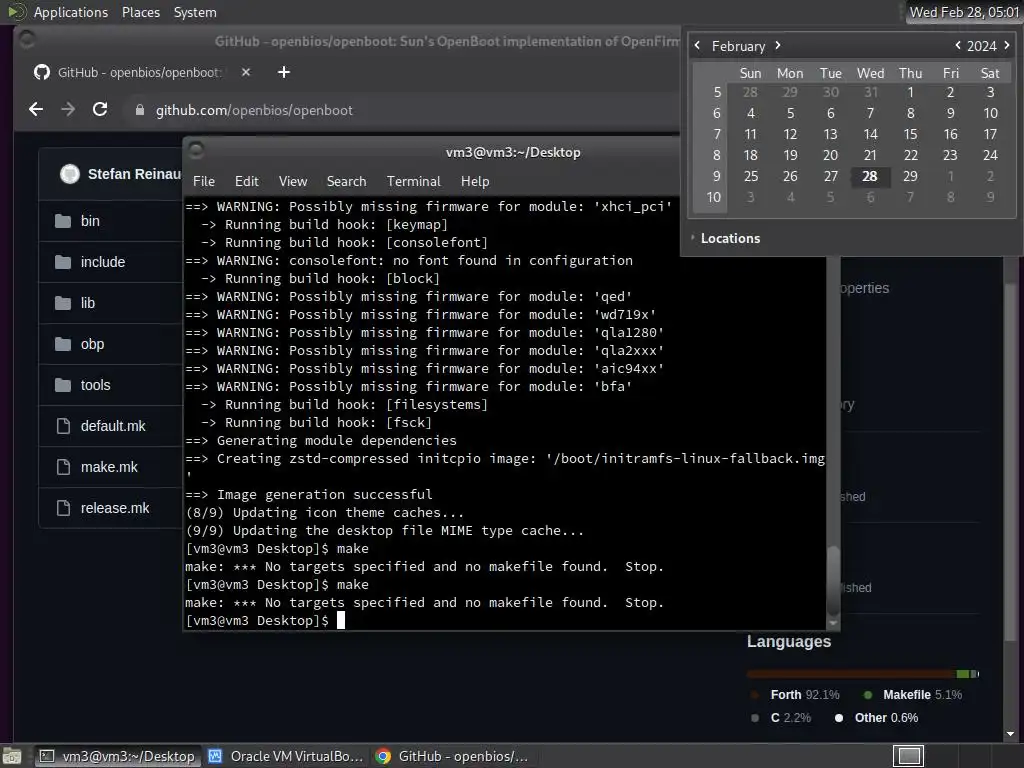The height and width of the screenshot is (768, 1024).
Task: Click the padlock site info icon
Action: (139, 110)
